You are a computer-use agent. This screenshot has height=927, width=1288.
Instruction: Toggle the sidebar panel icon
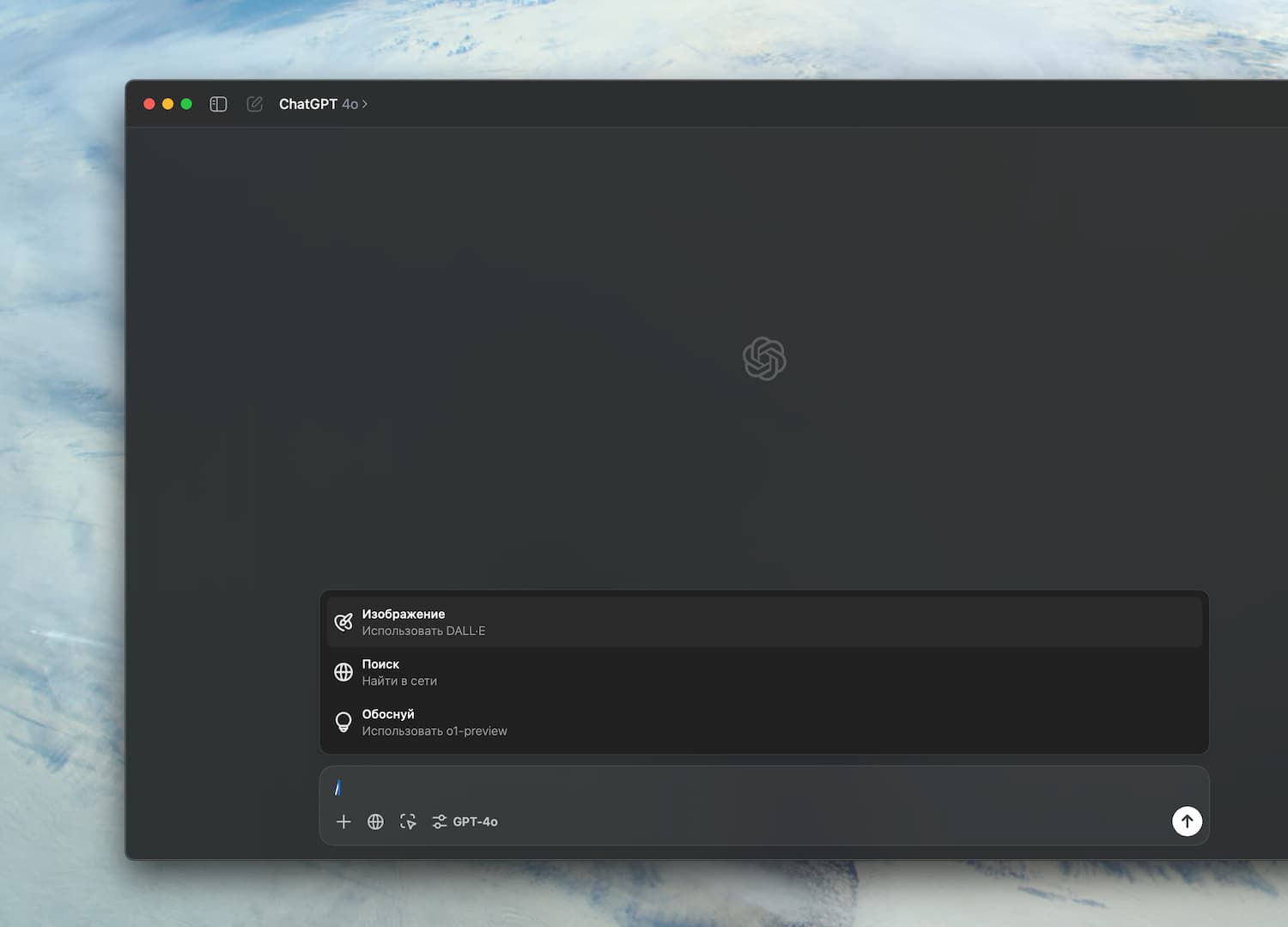218,104
